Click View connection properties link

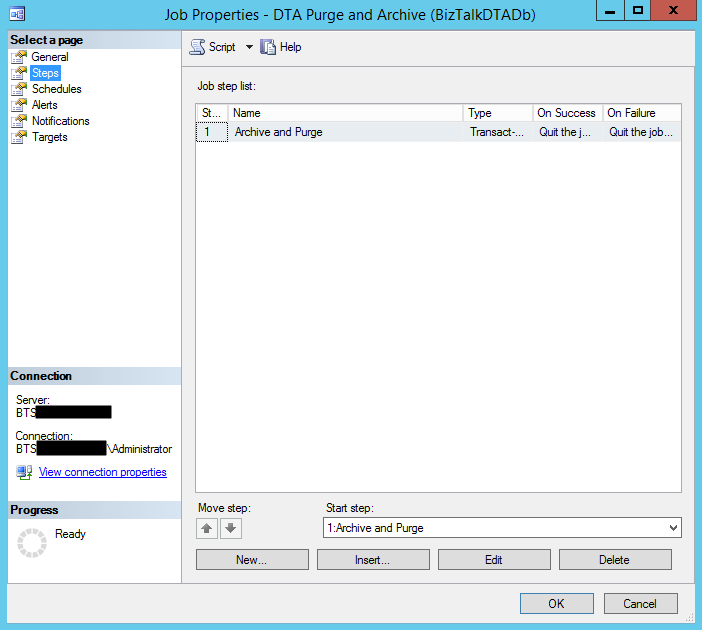click(102, 472)
